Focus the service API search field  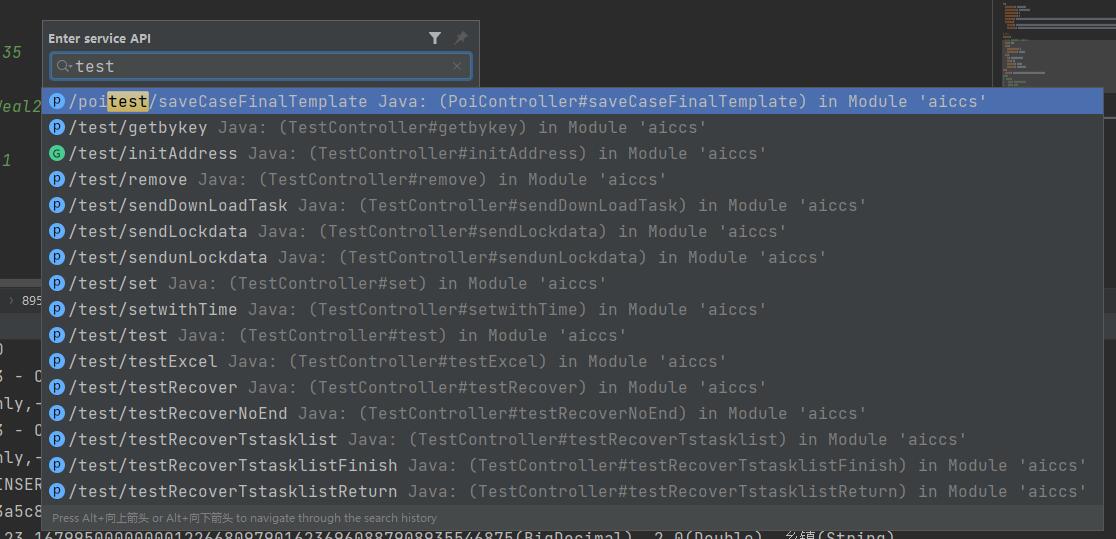260,66
